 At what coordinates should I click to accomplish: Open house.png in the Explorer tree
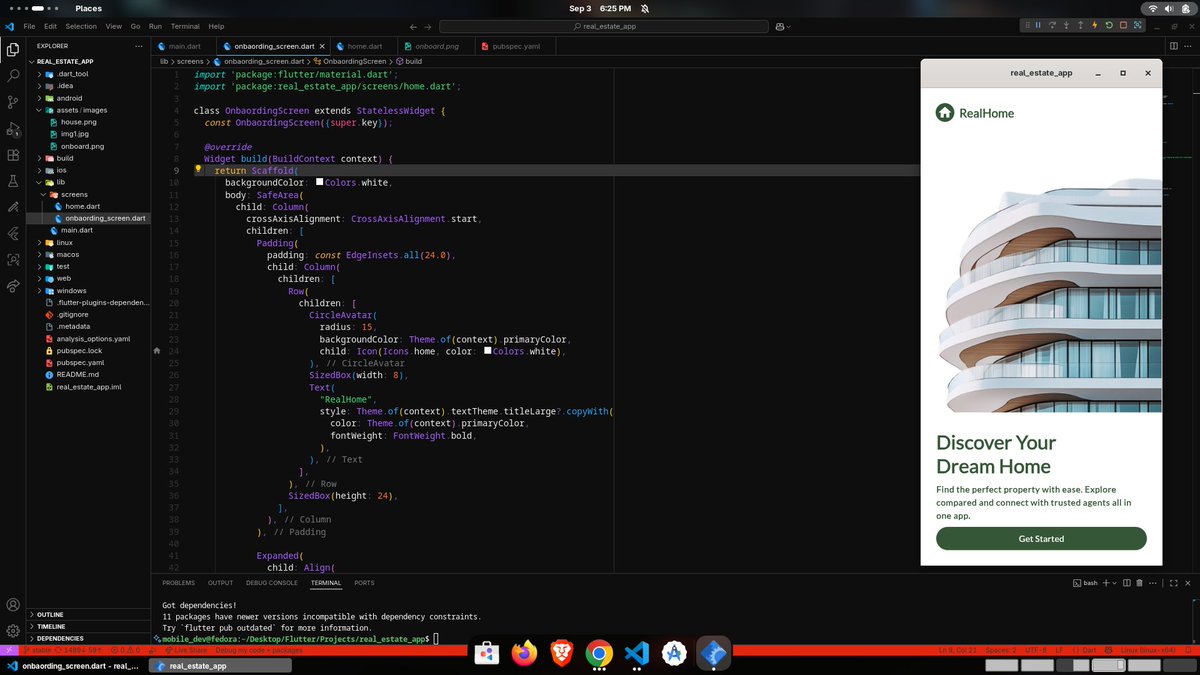(x=78, y=122)
